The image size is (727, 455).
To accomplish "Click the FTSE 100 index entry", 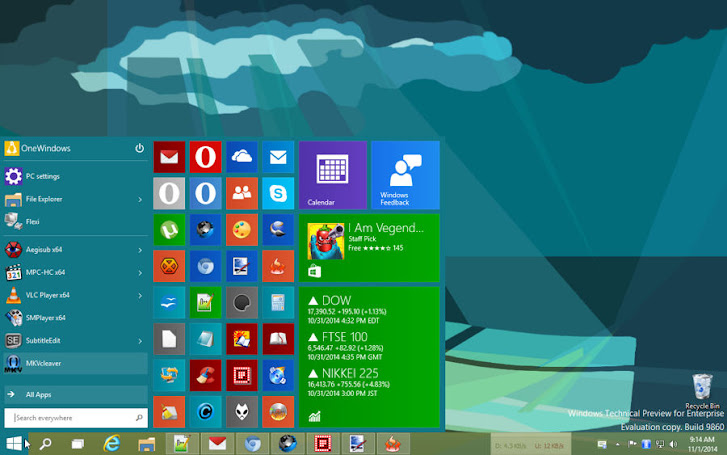I will 345,346.
